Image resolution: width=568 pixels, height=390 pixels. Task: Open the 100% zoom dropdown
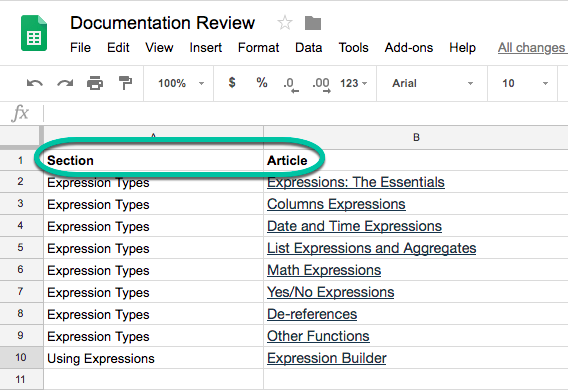click(x=180, y=83)
